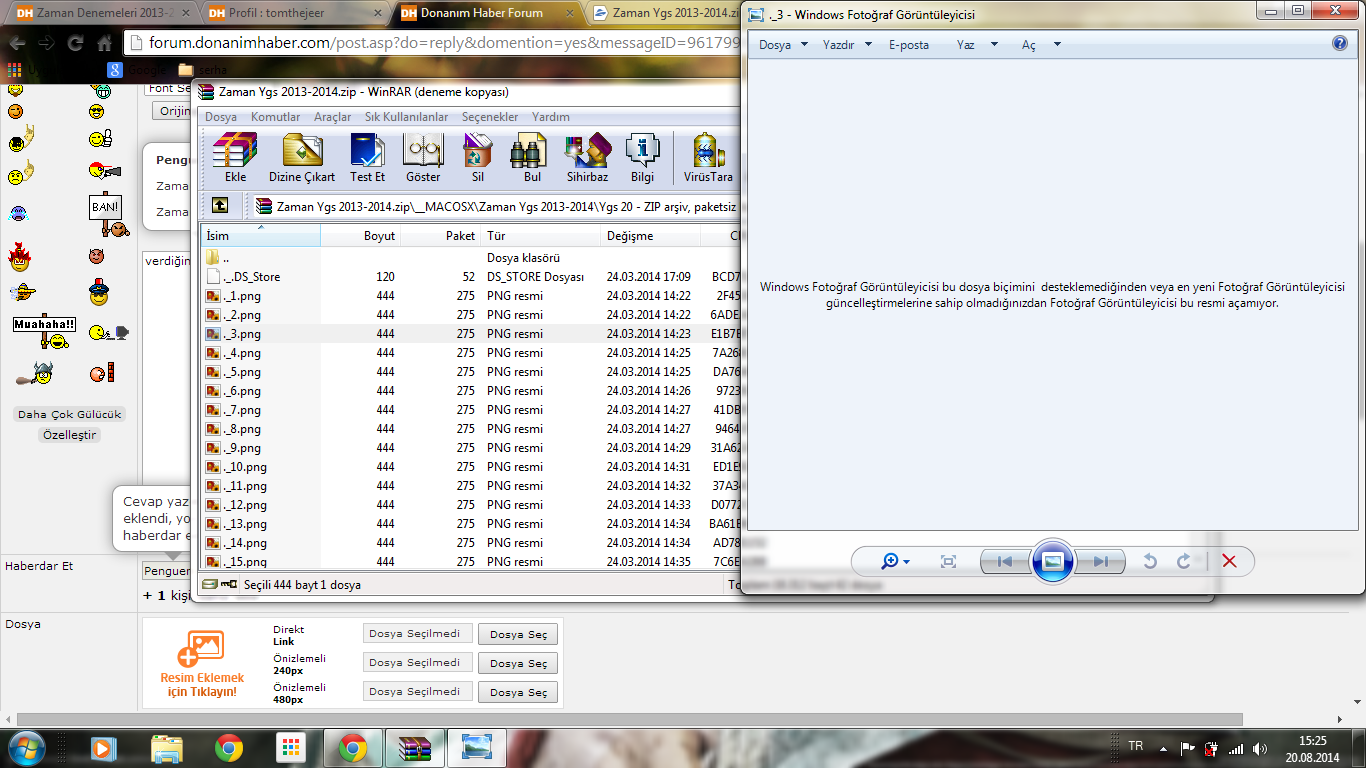Sort WinRAR files by the Değişme column
Viewport: 1366px width, 768px height.
[650, 236]
